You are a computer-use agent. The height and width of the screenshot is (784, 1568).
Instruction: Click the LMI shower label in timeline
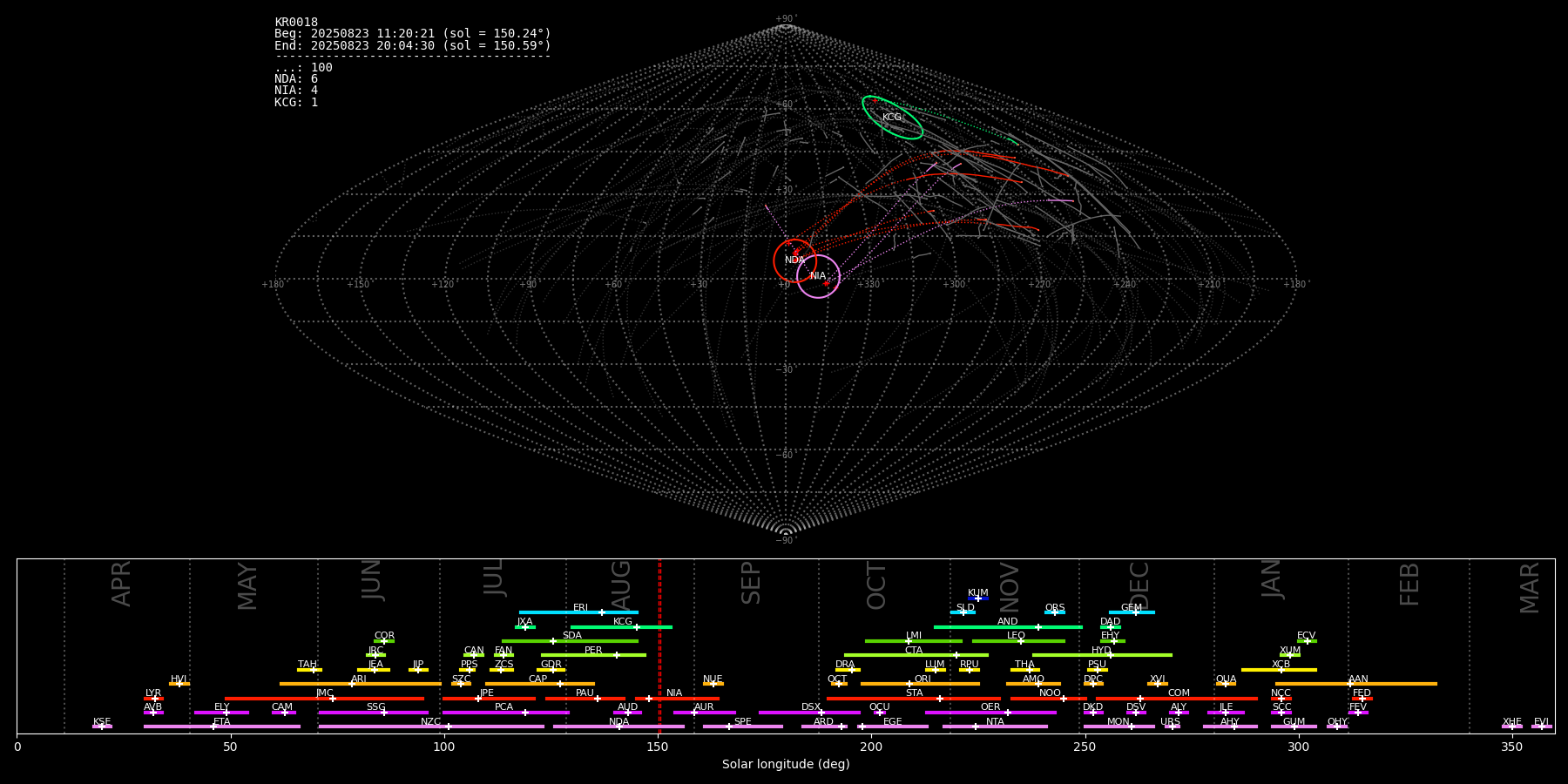tap(914, 636)
